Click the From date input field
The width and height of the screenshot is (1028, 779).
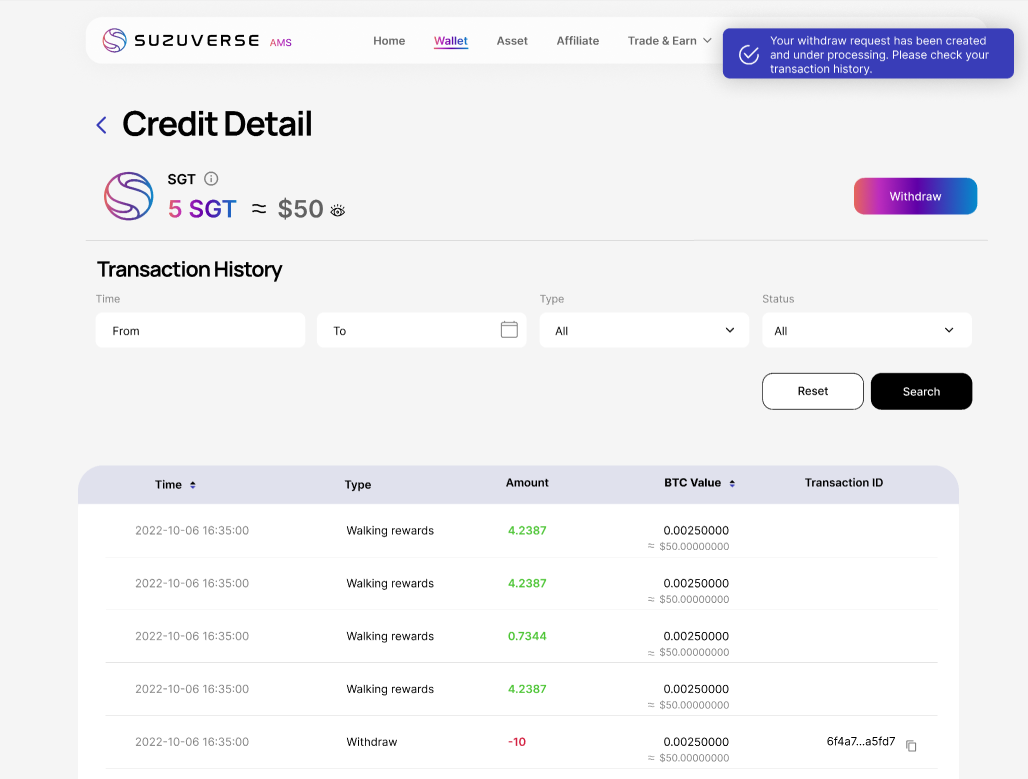tap(200, 330)
